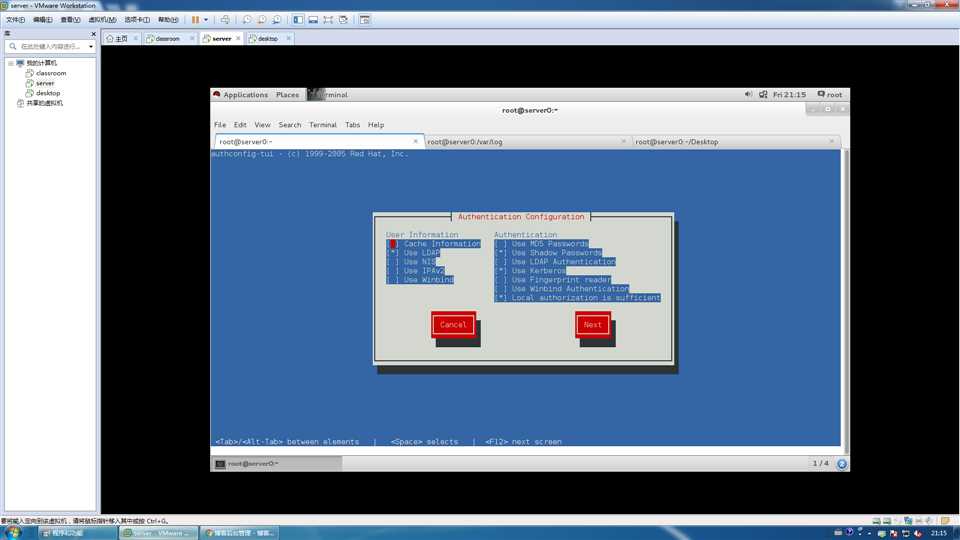Screen dimensions: 960x540
Task: Toggle the Cache Information checkbox
Action: (392, 244)
